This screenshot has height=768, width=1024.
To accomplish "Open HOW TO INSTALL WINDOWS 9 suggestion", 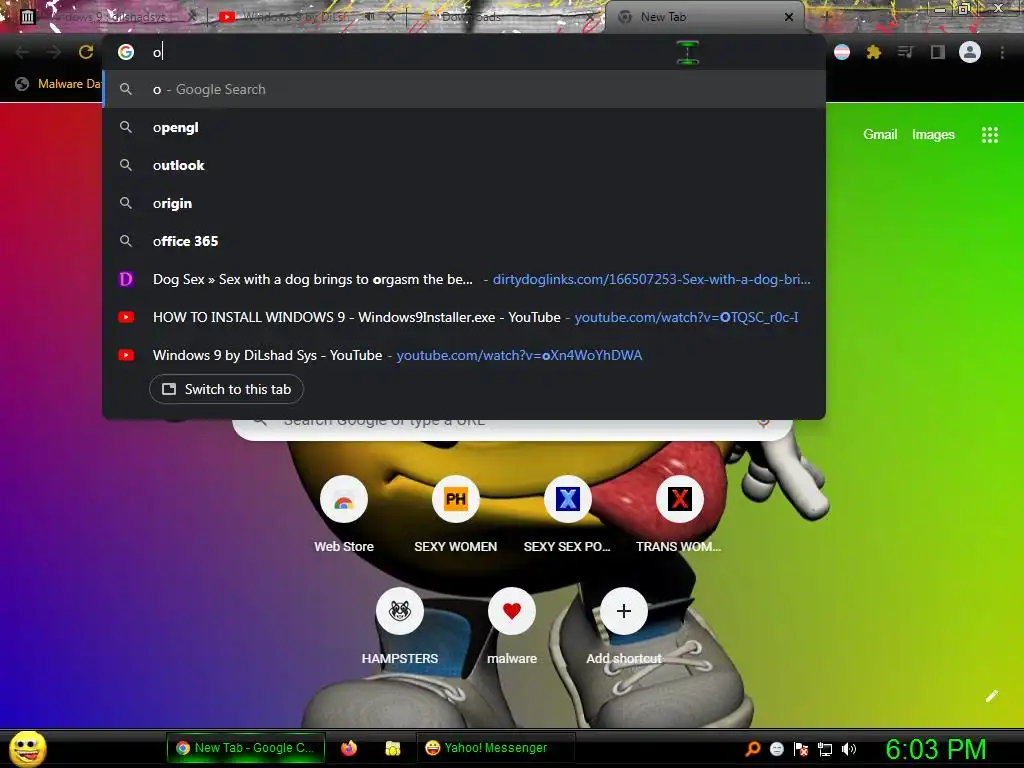I will (x=464, y=317).
